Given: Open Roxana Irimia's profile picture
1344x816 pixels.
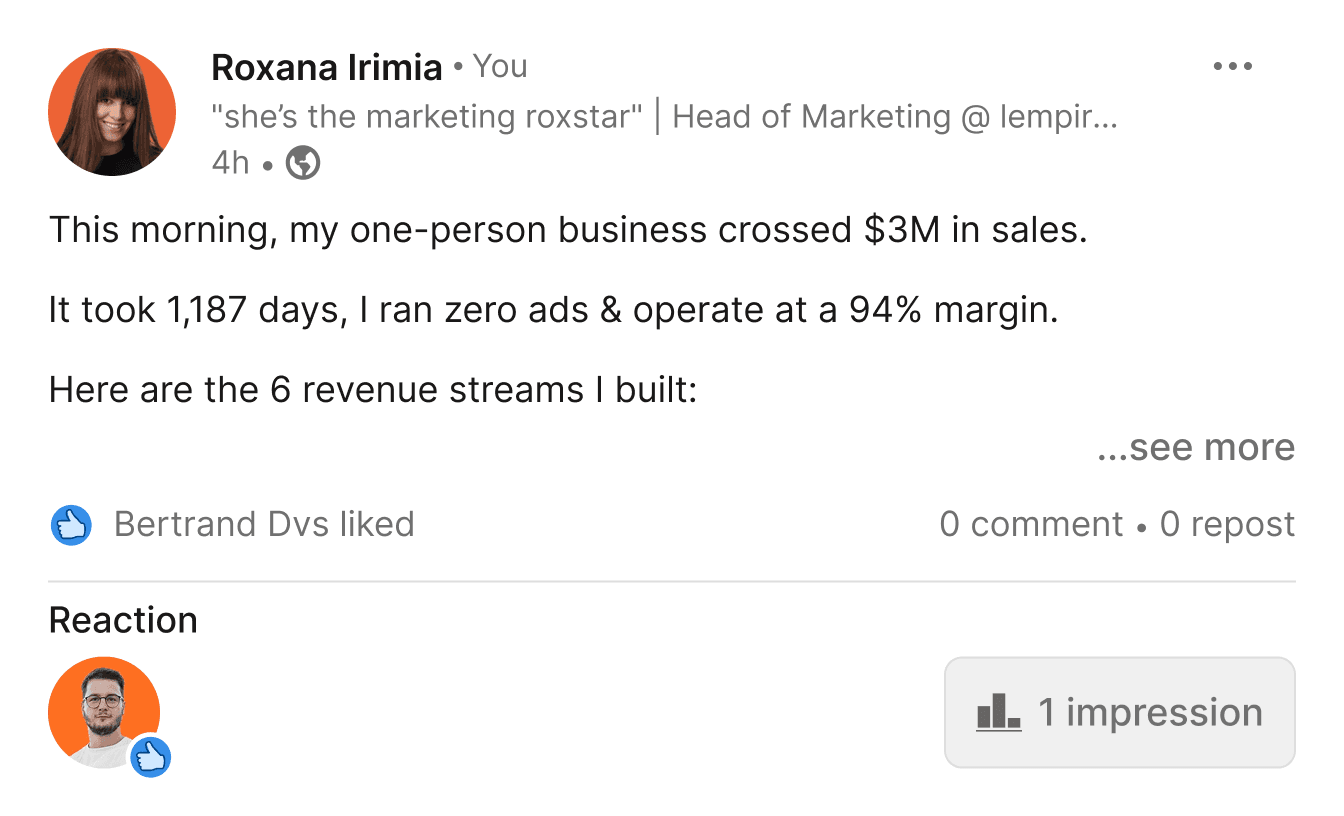Looking at the screenshot, I should (x=111, y=111).
